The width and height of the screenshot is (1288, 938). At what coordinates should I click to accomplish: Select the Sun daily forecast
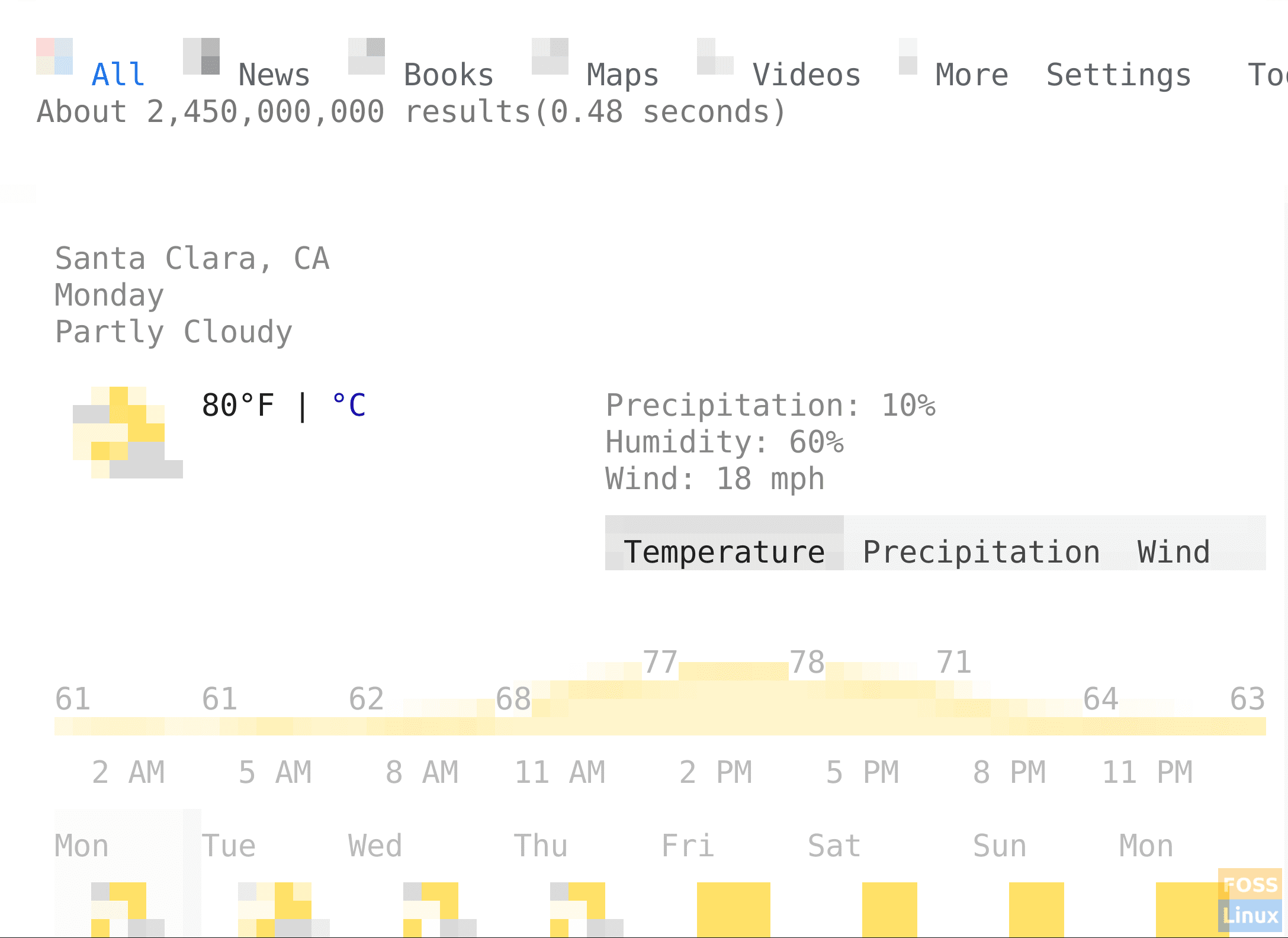(x=1000, y=846)
